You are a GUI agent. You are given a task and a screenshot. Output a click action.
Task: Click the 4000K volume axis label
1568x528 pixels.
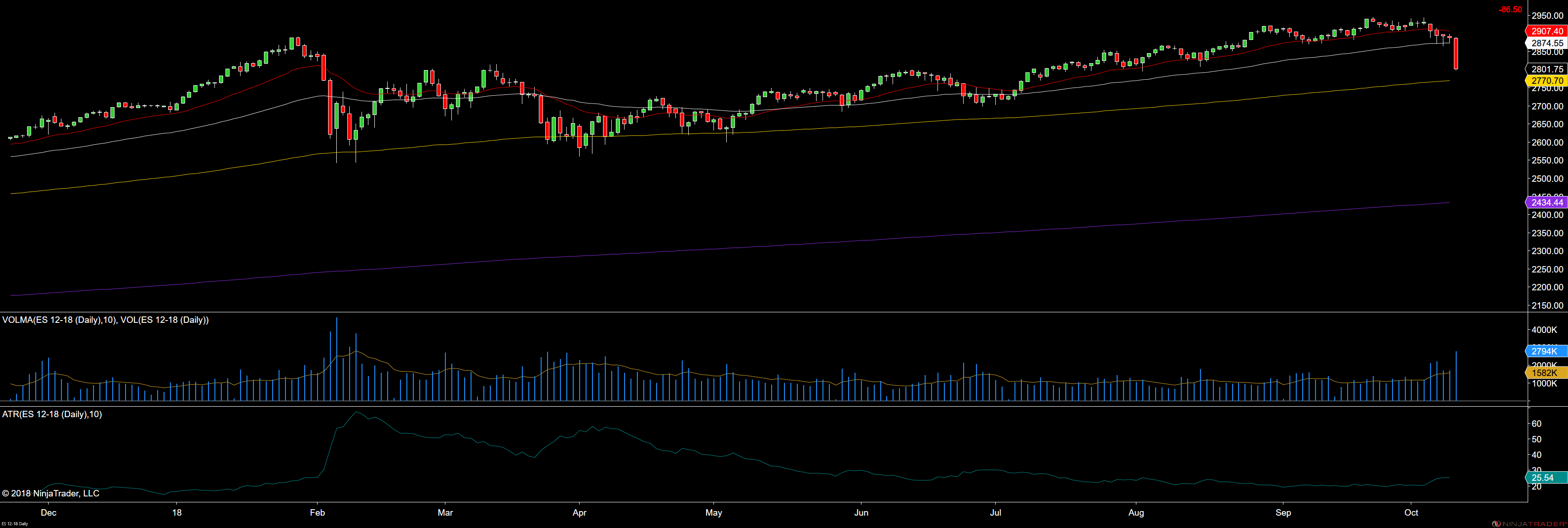point(1544,330)
